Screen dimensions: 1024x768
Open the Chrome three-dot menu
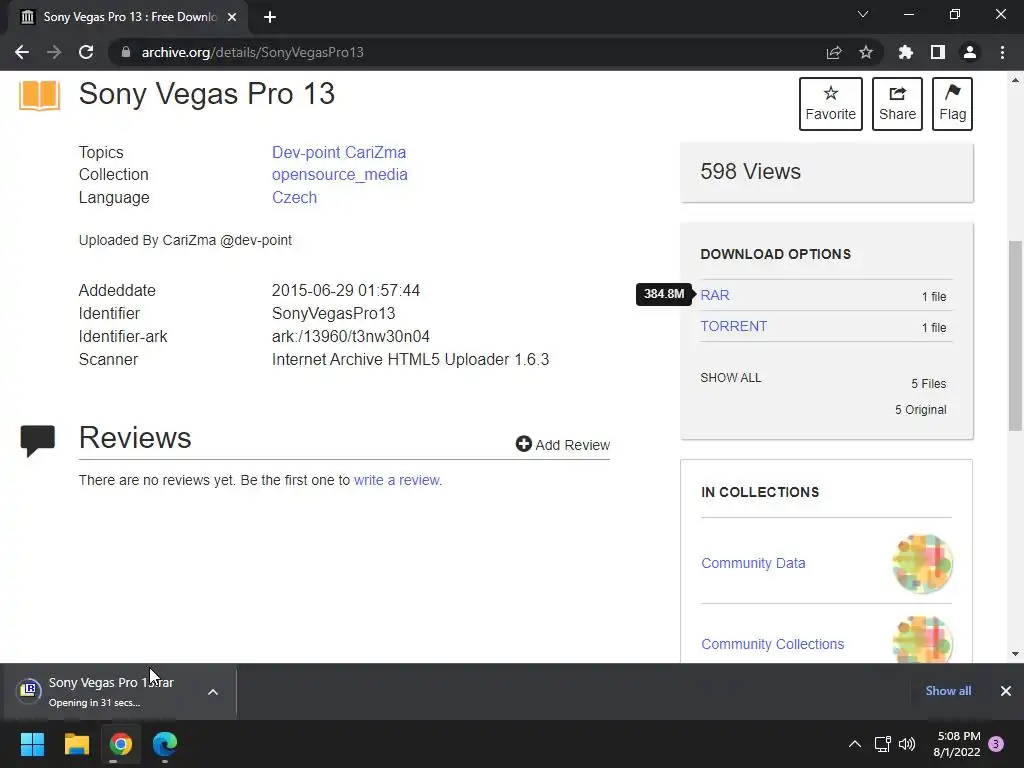point(1002,52)
